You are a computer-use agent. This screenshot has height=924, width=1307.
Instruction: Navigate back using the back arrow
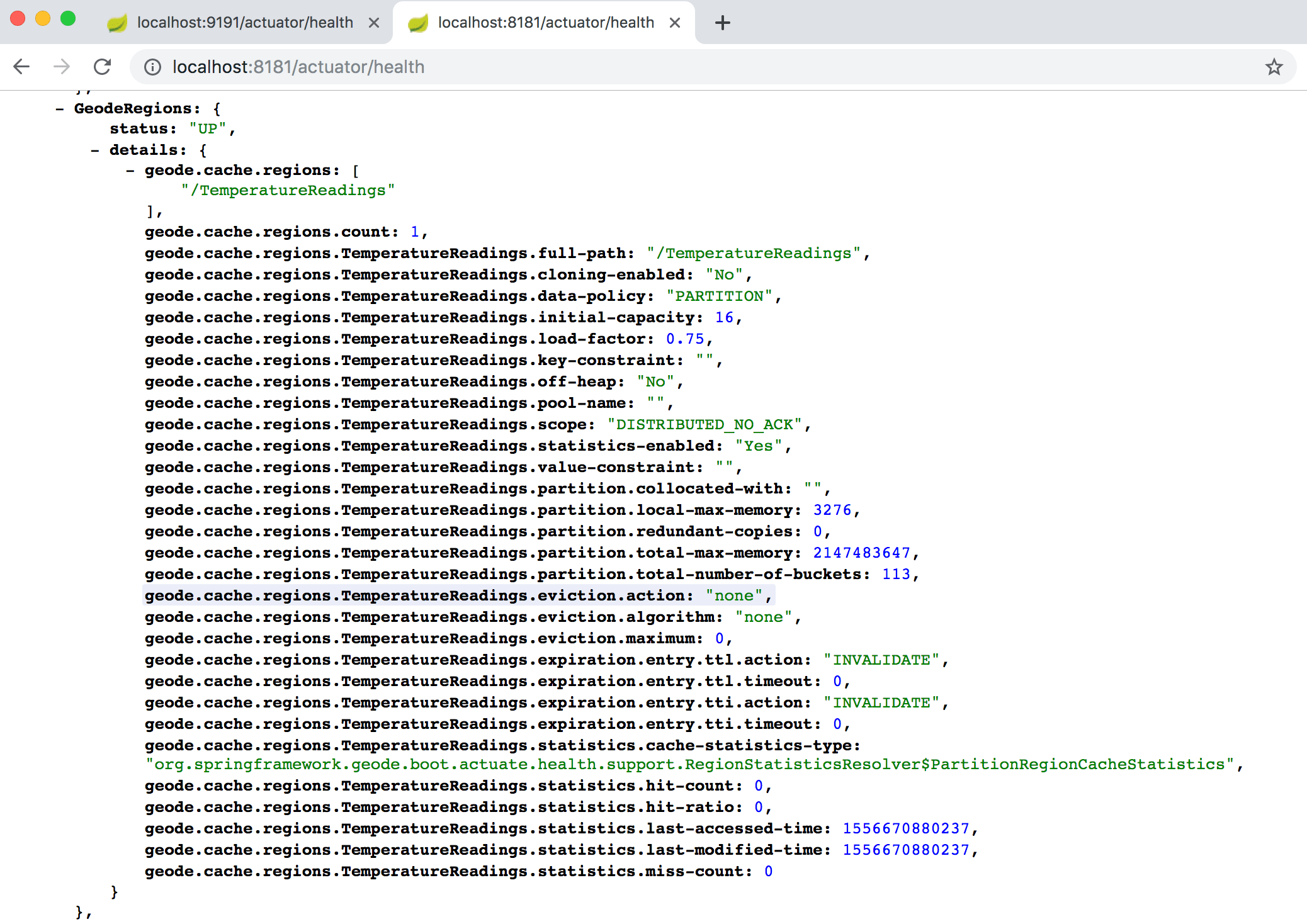[x=21, y=67]
